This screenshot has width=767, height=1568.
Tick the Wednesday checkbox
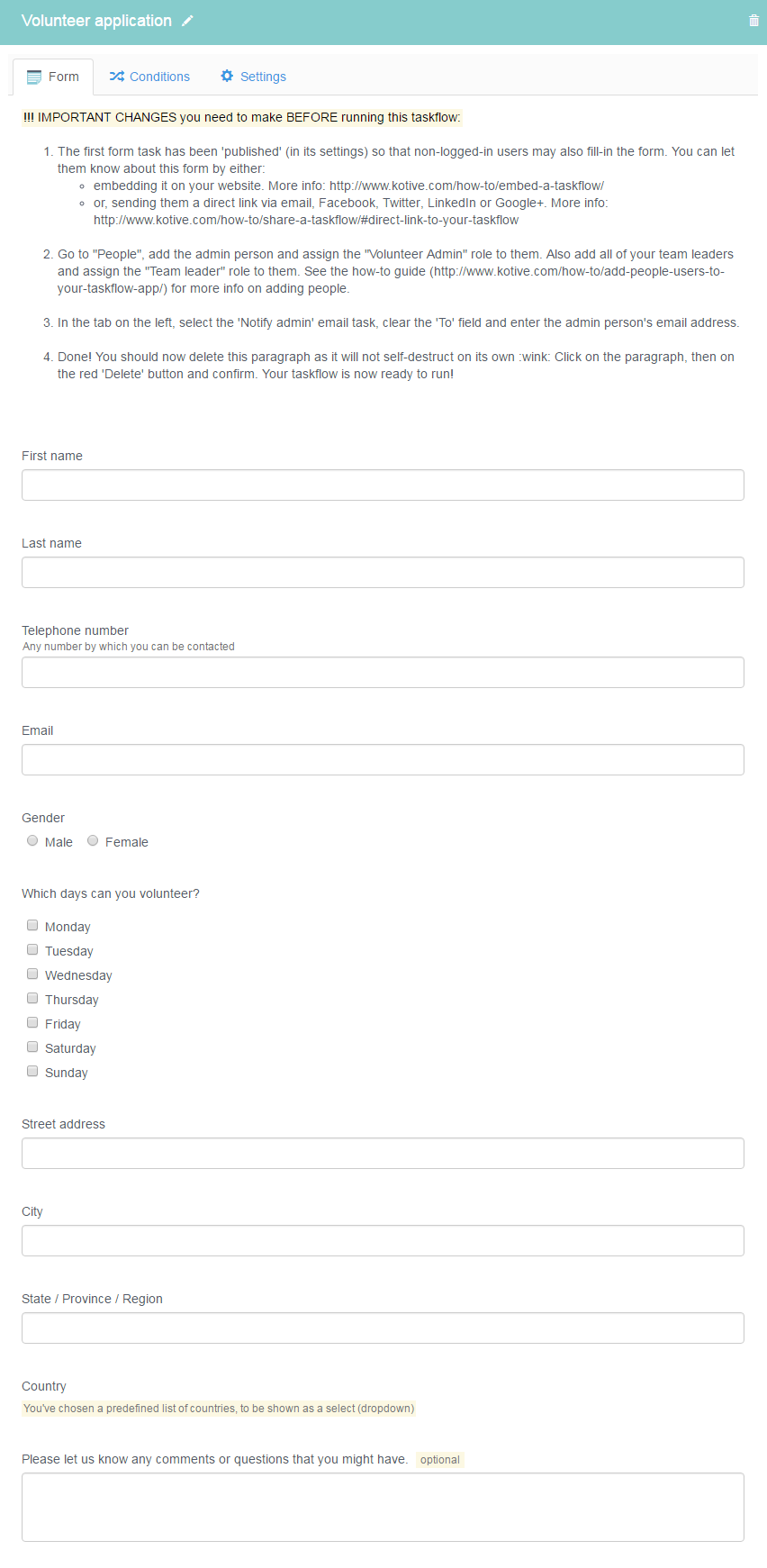(x=32, y=974)
